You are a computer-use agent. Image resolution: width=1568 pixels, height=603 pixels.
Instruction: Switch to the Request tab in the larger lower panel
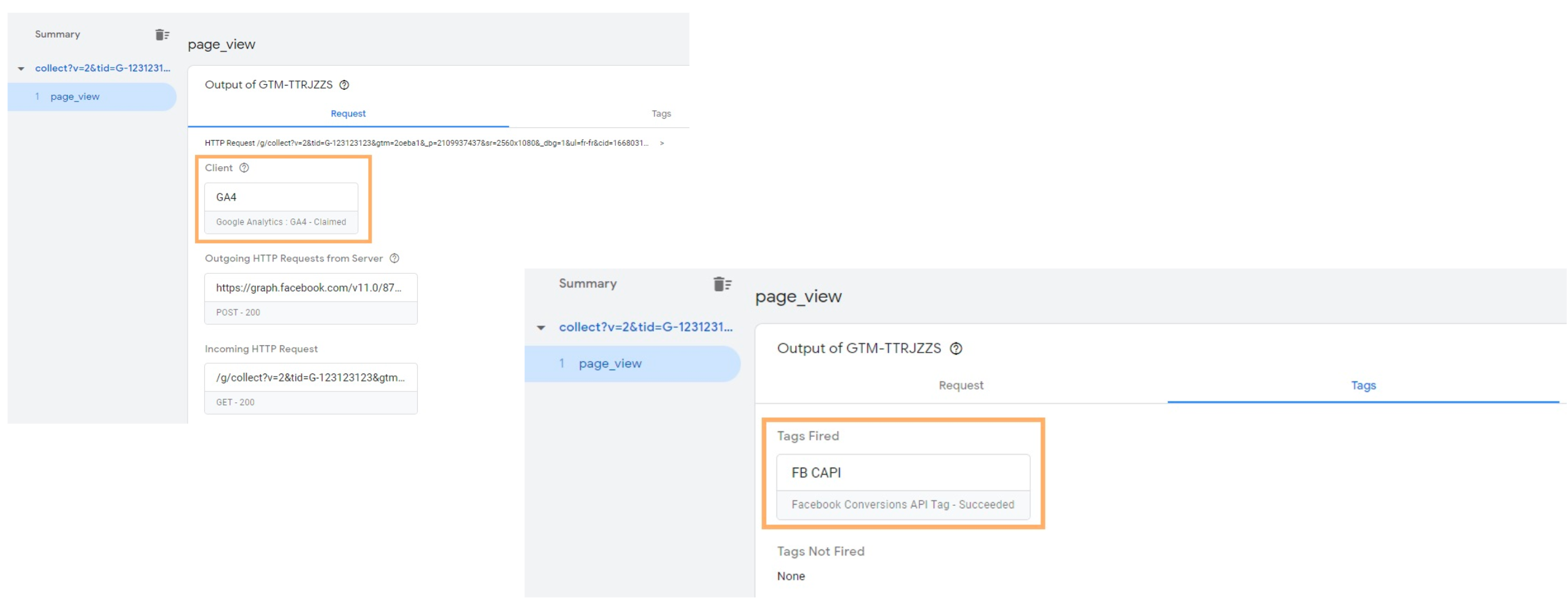(x=961, y=386)
